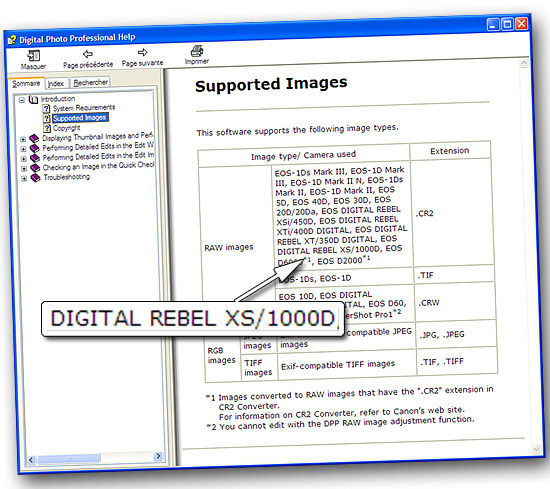
Task: Open the Index tab
Action: coord(56,83)
